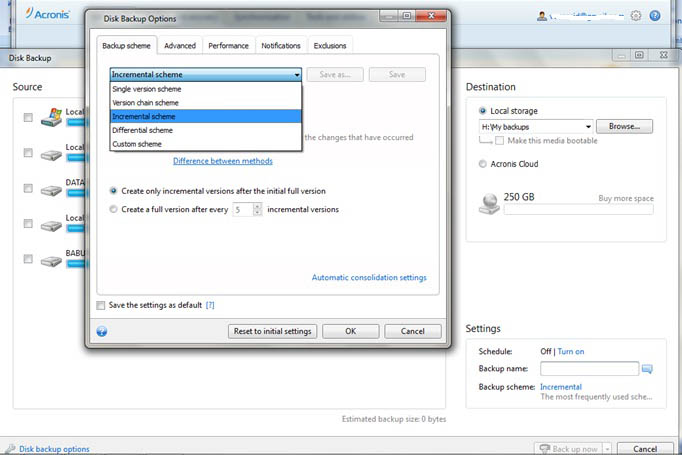Viewport: 682px width, 455px height.
Task: Open the H:\My backups destination dropdown
Action: [x=588, y=127]
